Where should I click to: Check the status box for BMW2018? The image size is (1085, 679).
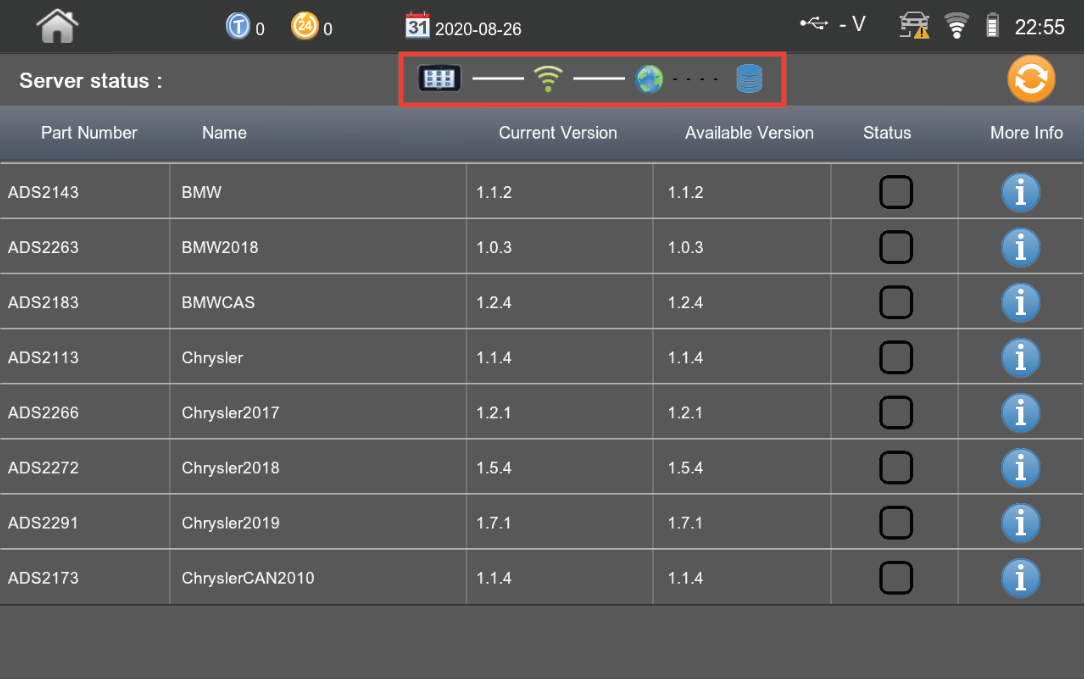pos(896,247)
